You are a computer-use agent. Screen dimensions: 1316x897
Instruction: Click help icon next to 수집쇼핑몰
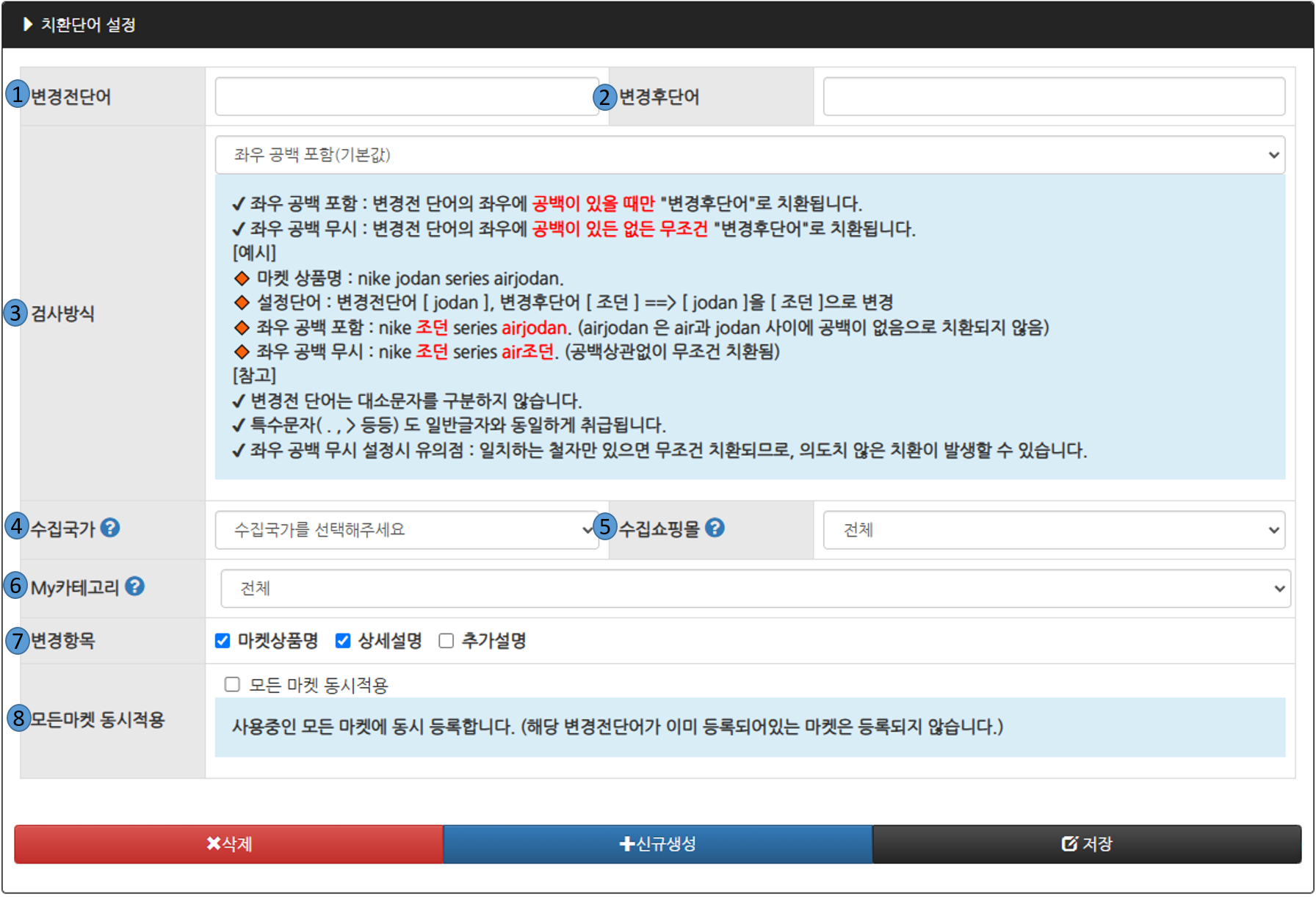(x=715, y=528)
